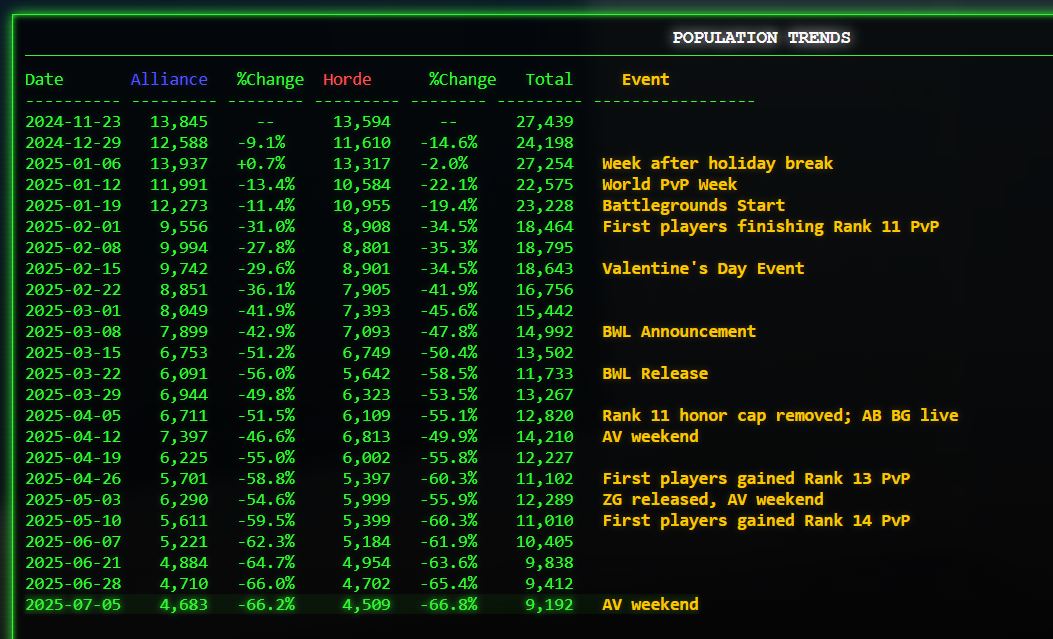This screenshot has width=1053, height=639.
Task: Click Horde value 6,002
Action: tap(367, 458)
